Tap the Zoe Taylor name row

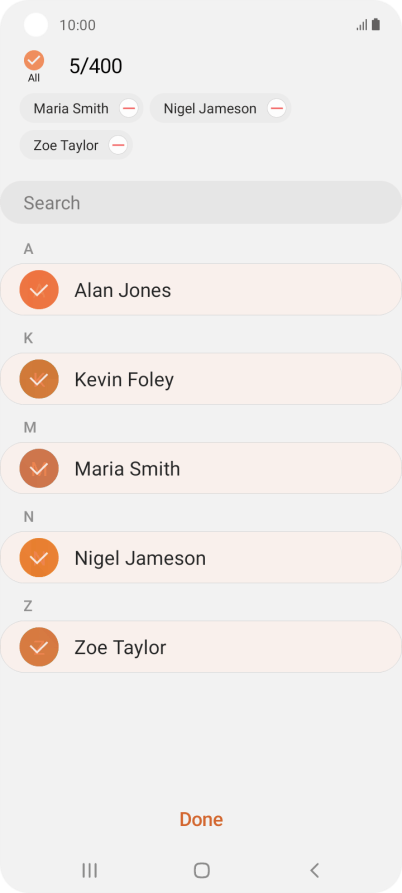(x=201, y=647)
